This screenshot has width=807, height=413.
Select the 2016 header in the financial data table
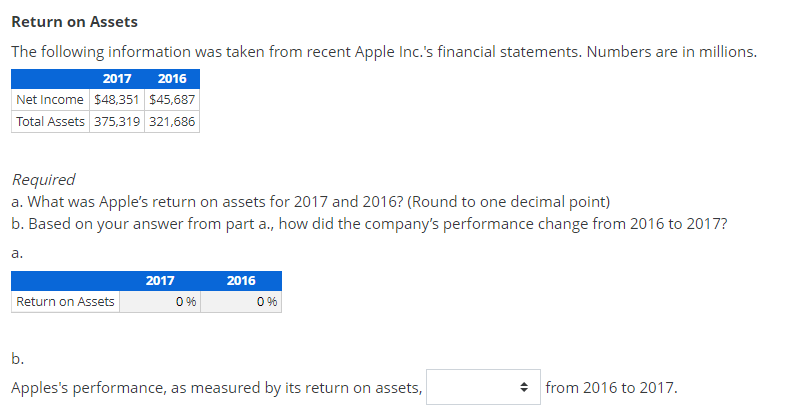pyautogui.click(x=172, y=79)
